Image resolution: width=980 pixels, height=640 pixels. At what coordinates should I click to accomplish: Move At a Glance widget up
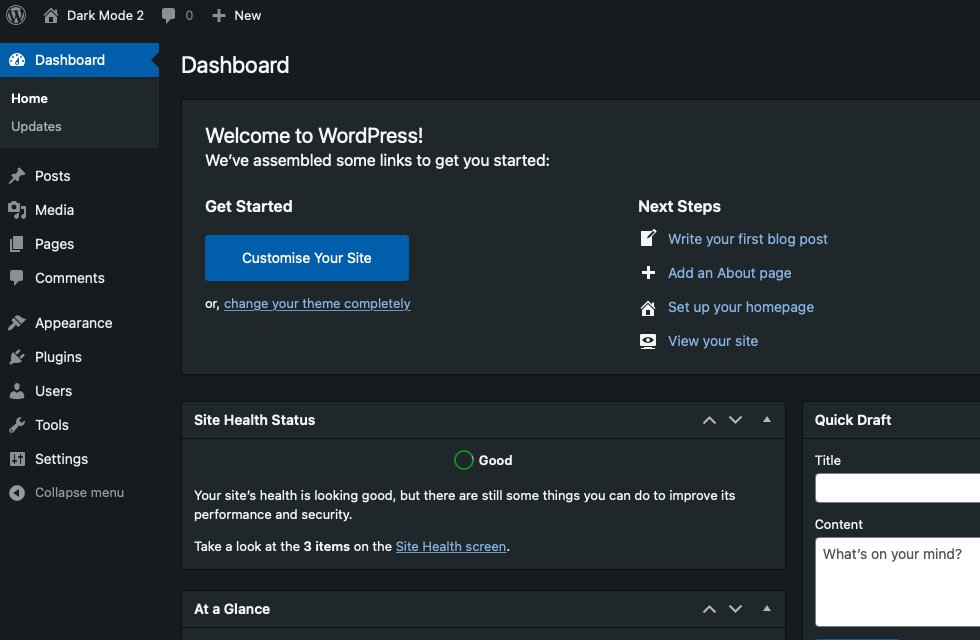(709, 609)
